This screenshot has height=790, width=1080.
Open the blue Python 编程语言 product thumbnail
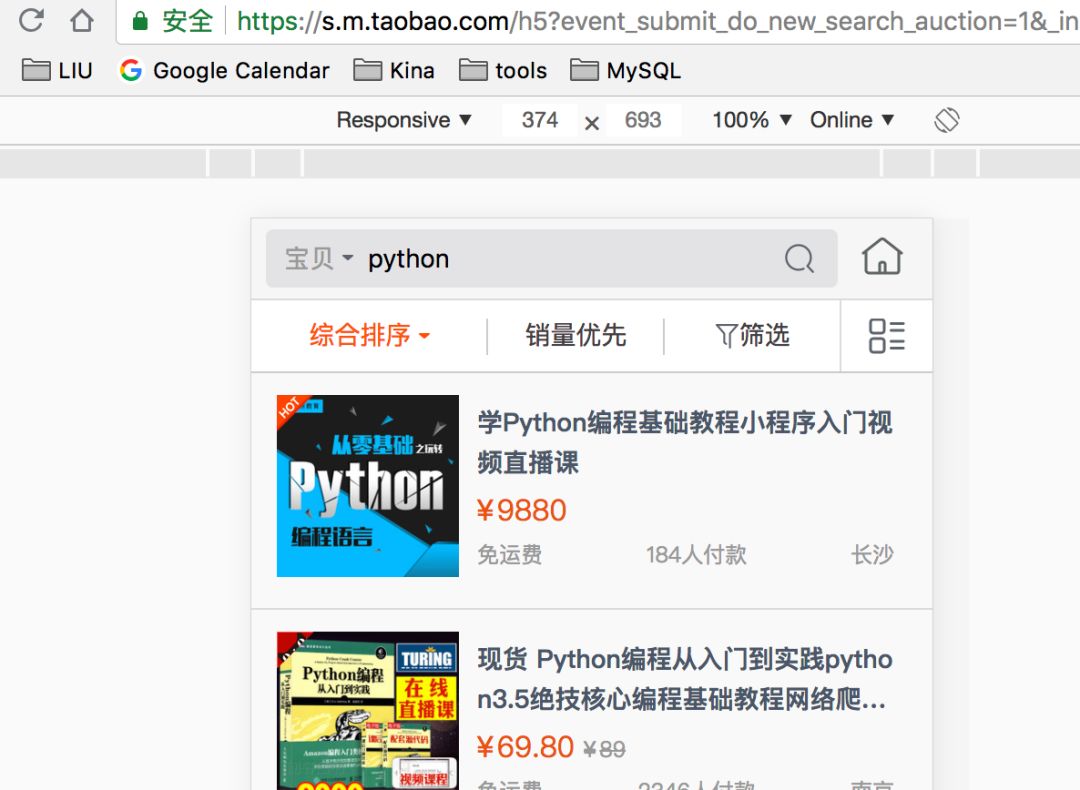[x=368, y=486]
